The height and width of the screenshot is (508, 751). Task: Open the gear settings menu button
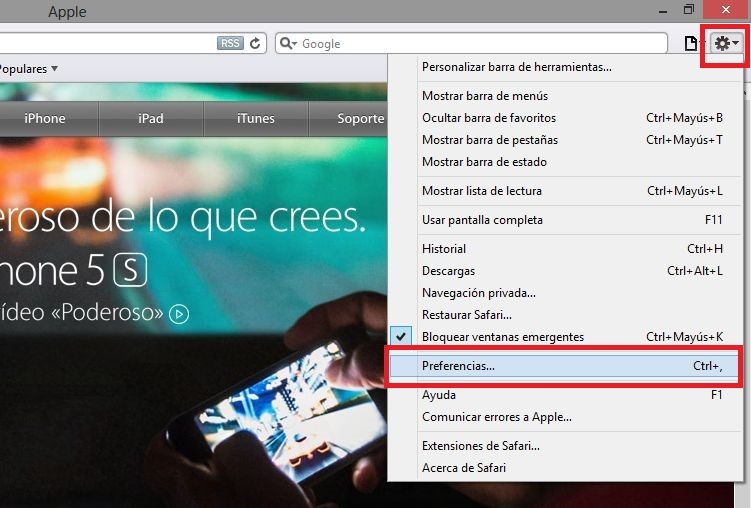tap(727, 44)
